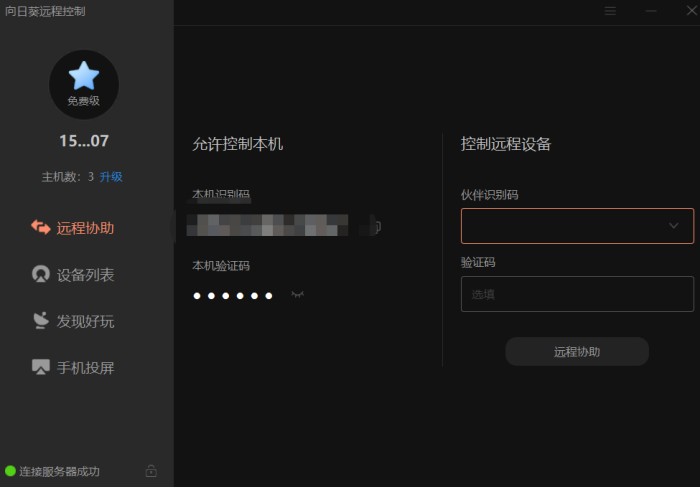
Task: Click the 验证码 选填 input field
Action: [x=577, y=294]
